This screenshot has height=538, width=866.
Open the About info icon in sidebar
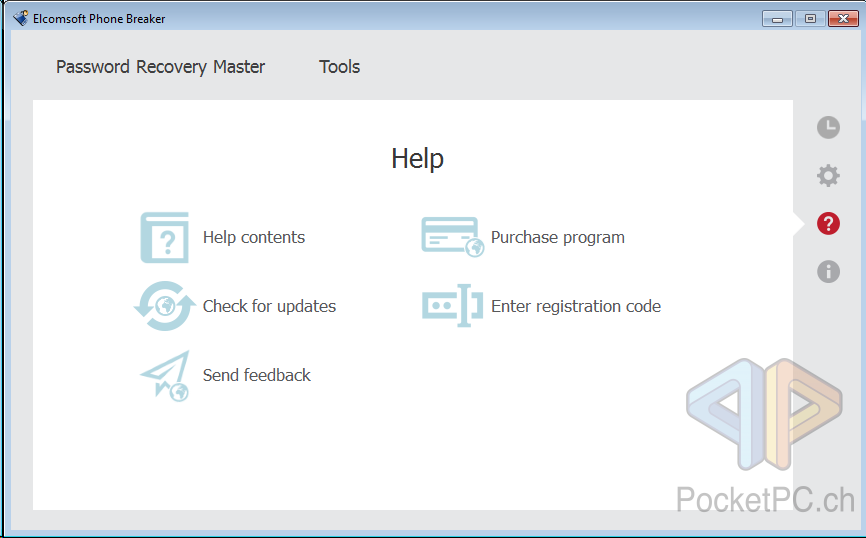point(828,272)
